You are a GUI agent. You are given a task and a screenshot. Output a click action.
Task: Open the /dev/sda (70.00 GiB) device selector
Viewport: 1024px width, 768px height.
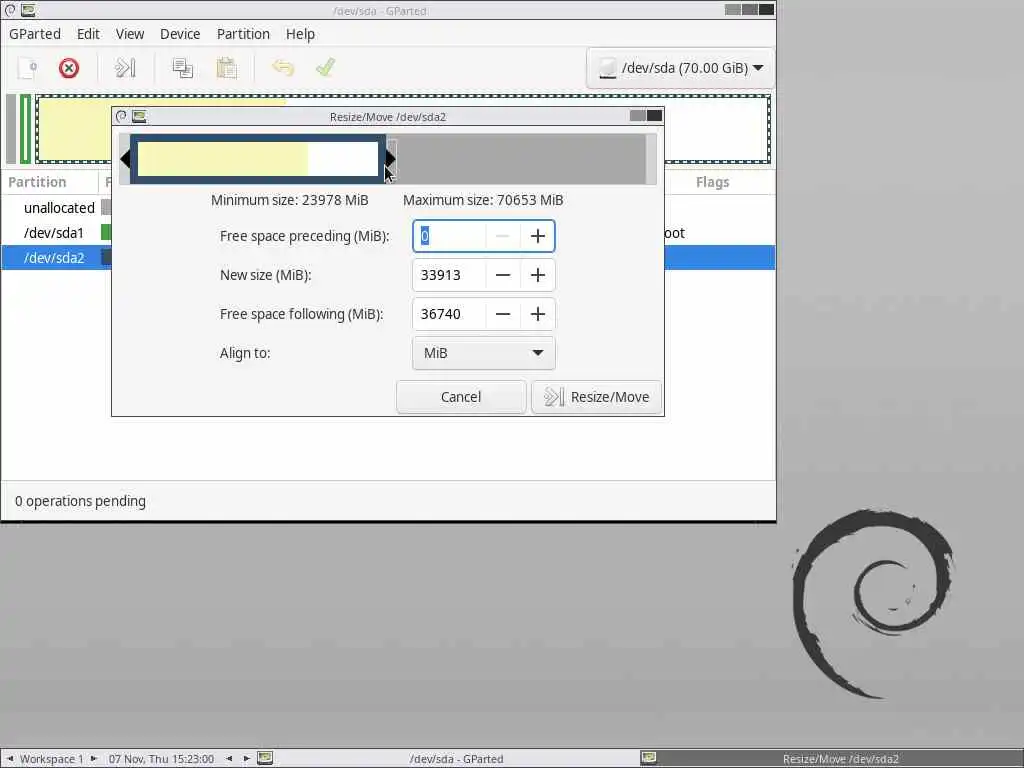point(680,68)
